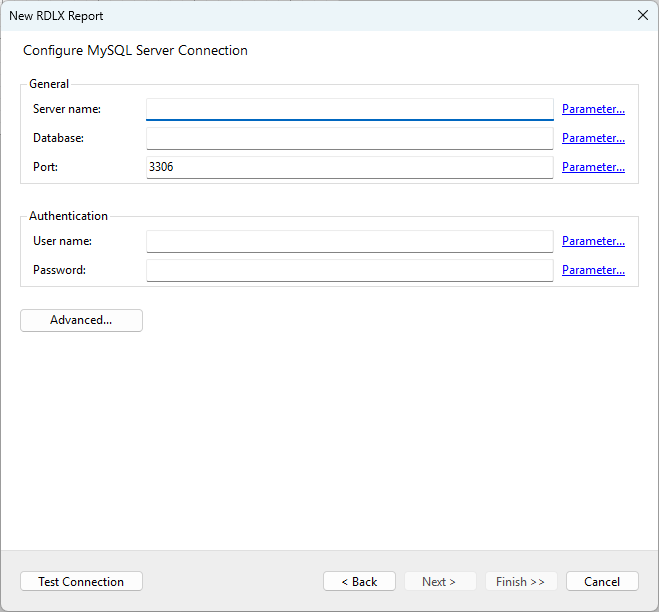The height and width of the screenshot is (612, 659).
Task: Focus the Password input field
Action: (x=350, y=270)
